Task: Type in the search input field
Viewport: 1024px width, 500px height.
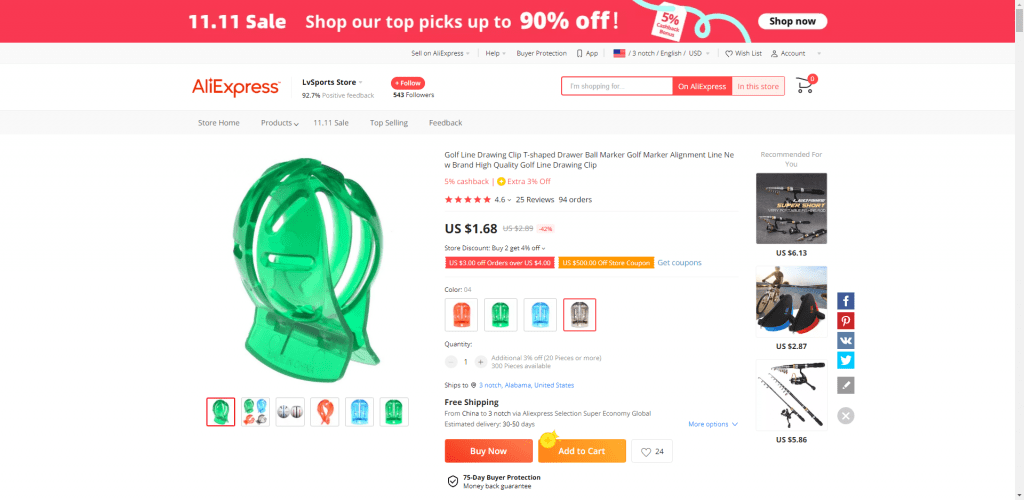Action: (x=616, y=87)
